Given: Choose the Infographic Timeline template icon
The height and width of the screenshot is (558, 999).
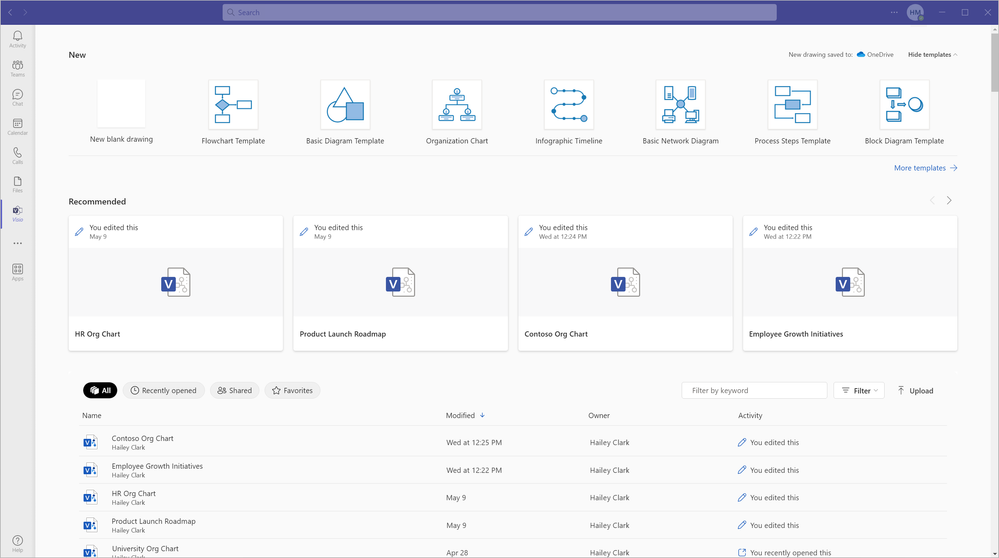Looking at the screenshot, I should (569, 104).
